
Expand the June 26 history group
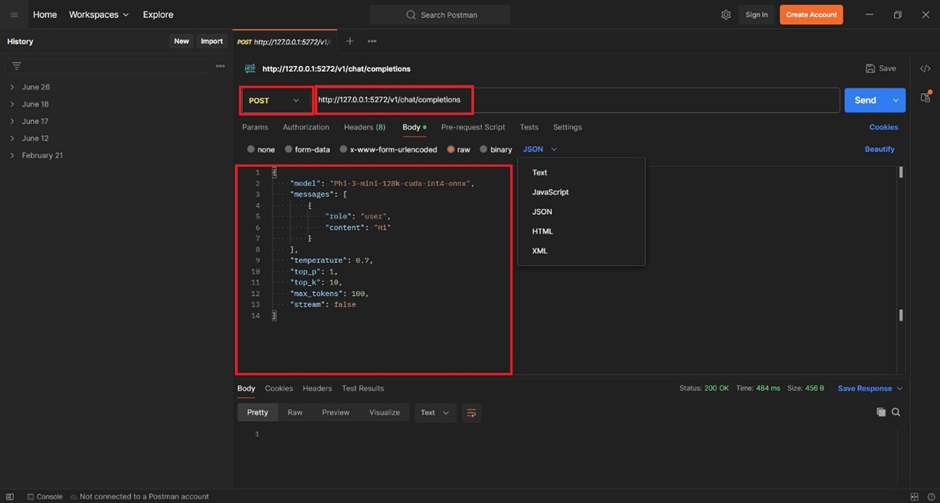(35, 87)
